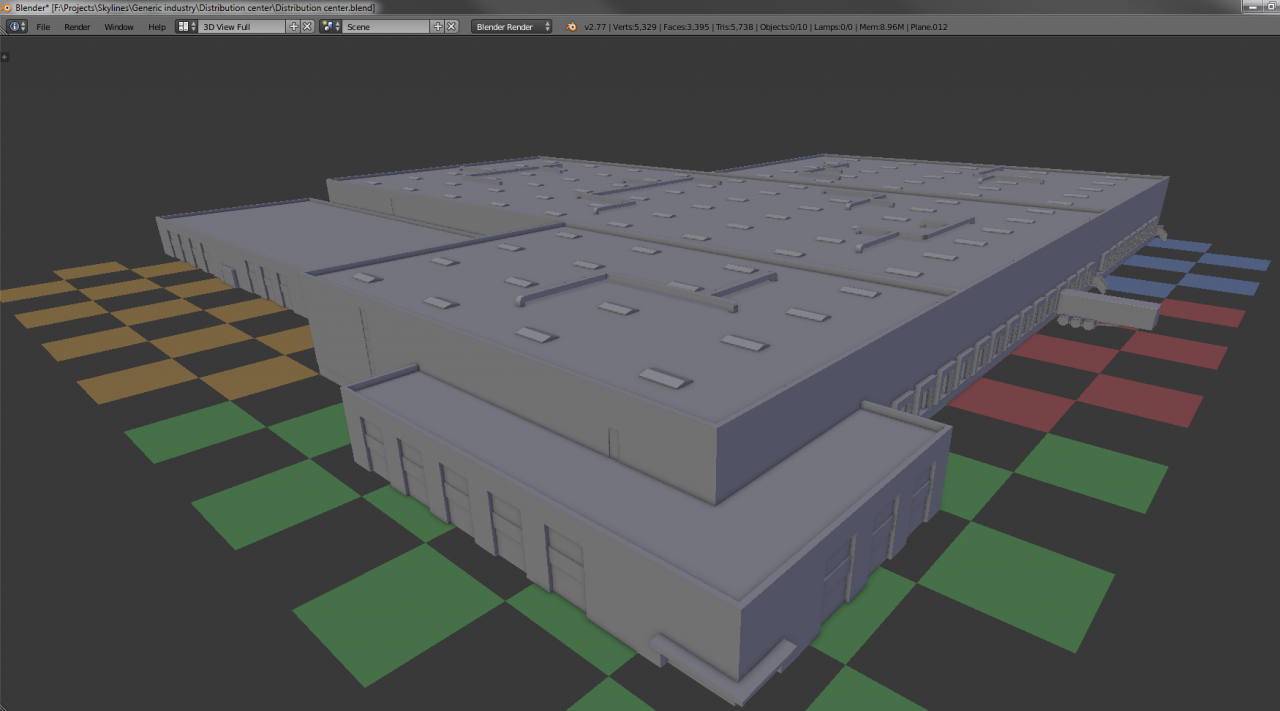Select the truck trailer model in viewport
1280x711 pixels.
(x=1109, y=310)
